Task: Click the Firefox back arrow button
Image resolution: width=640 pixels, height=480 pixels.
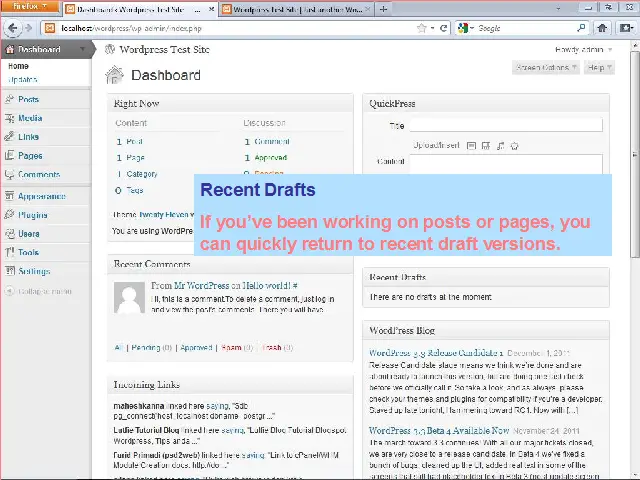Action: pos(13,28)
